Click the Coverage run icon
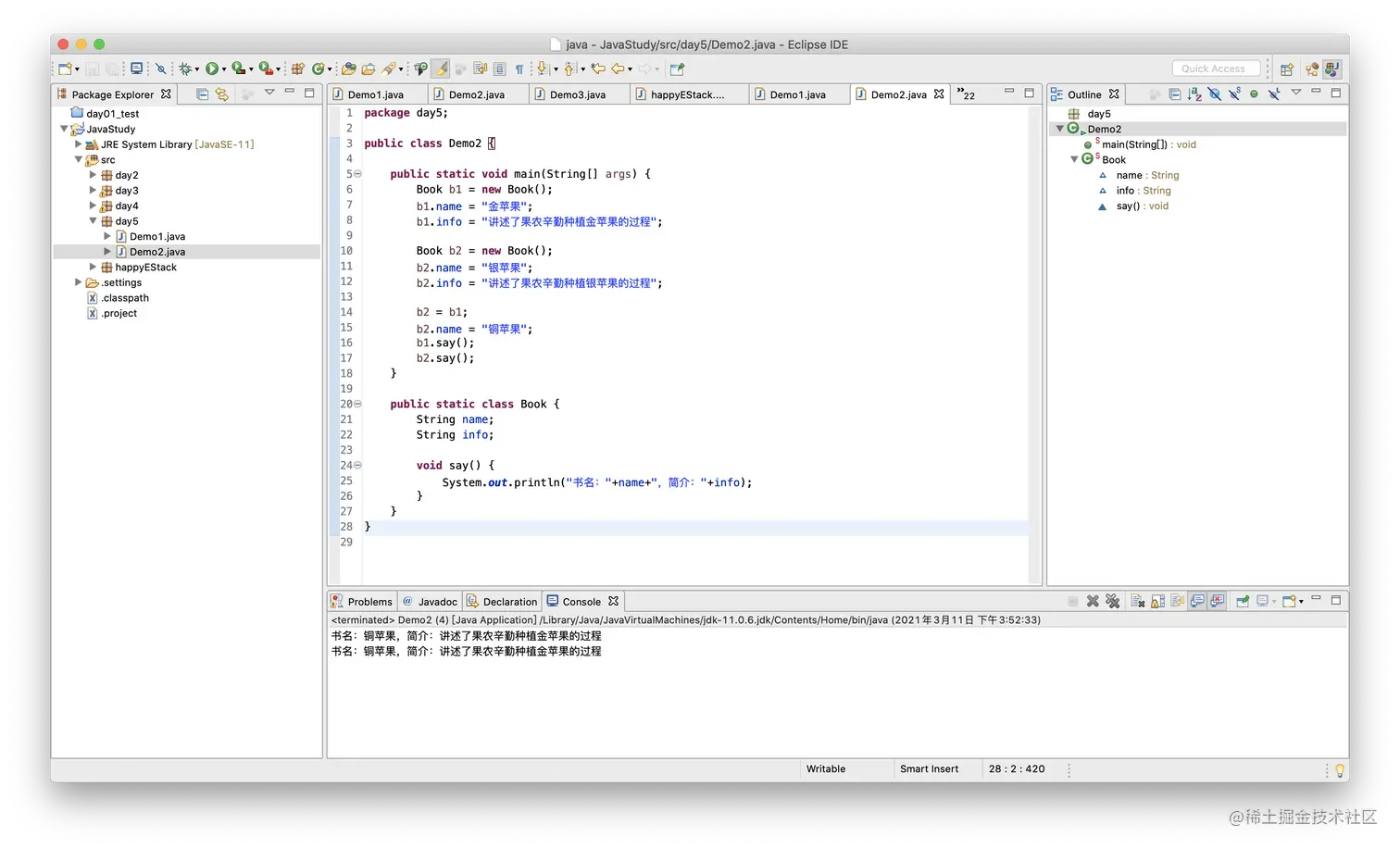This screenshot has height=849, width=1400. pos(238,69)
